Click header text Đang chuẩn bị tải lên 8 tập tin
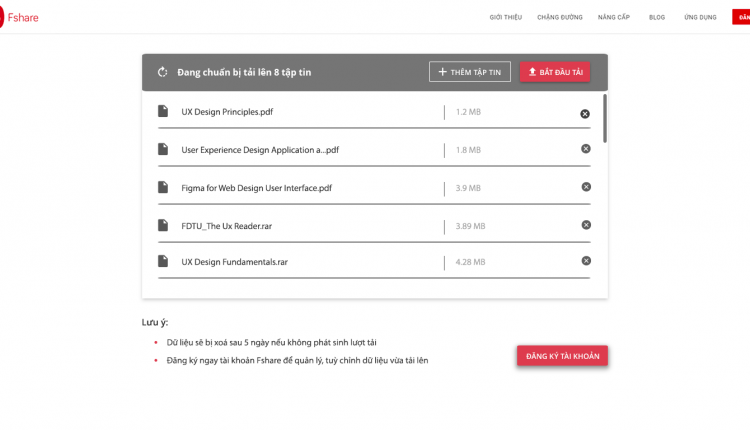The image size is (750, 430). pyautogui.click(x=244, y=72)
